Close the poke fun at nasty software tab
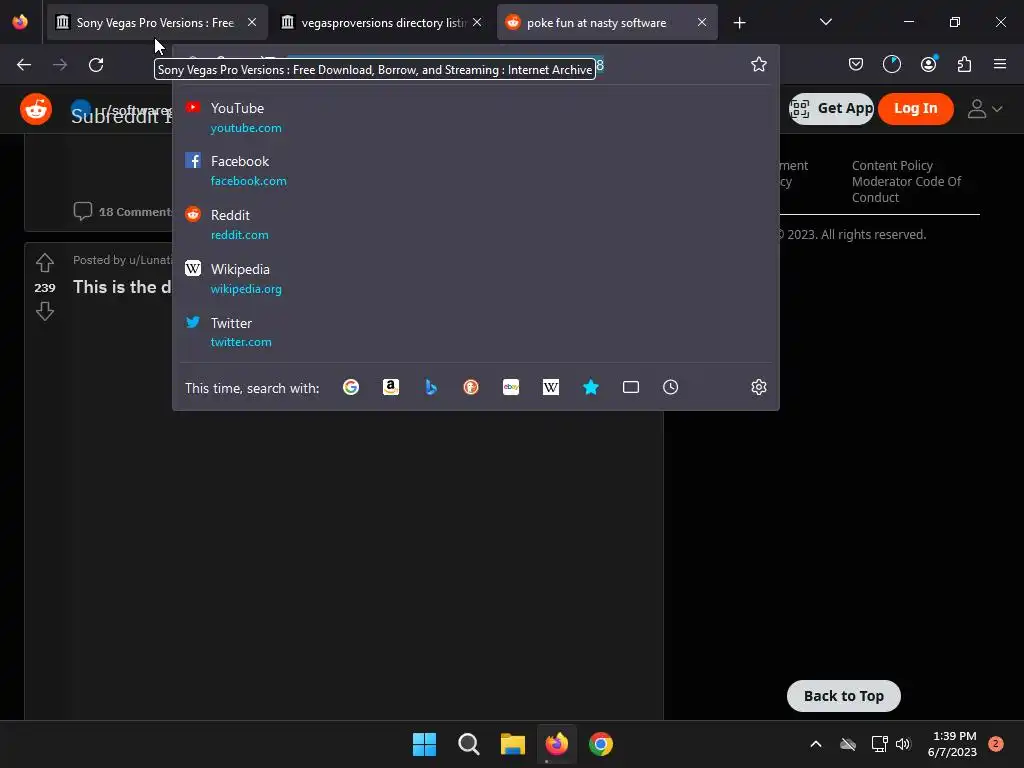This screenshot has width=1024, height=768. click(x=701, y=22)
